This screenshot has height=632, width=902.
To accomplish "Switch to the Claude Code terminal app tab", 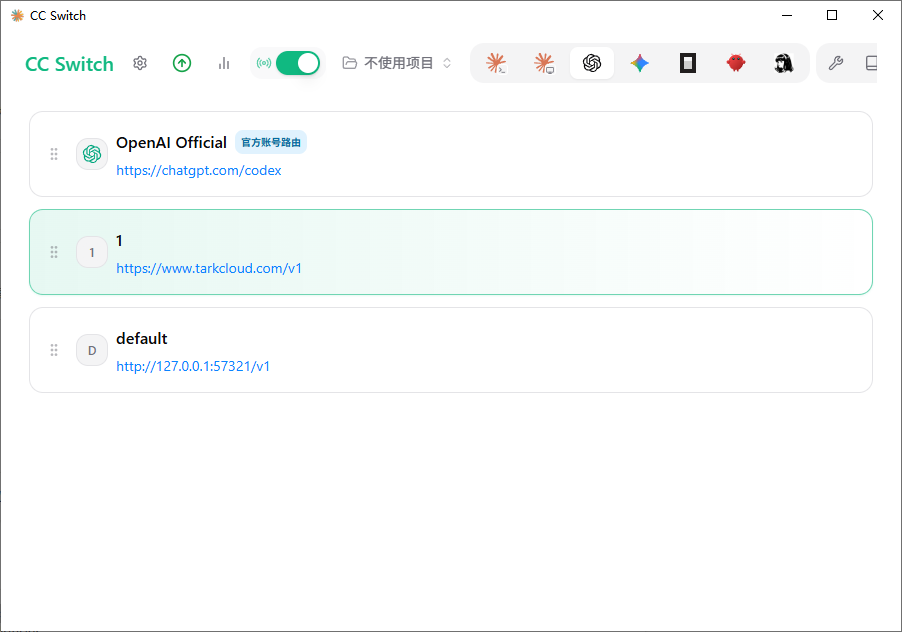I will [x=496, y=63].
